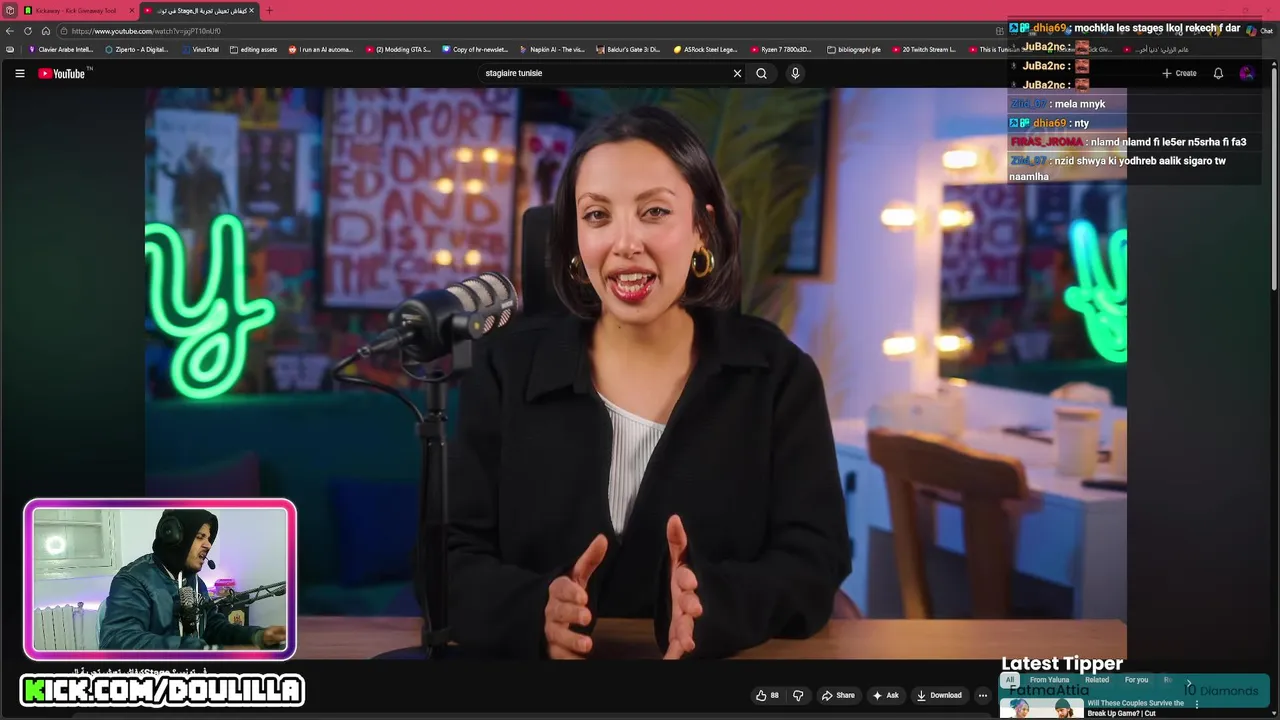This screenshot has height=720, width=1280.
Task: Open the '(2) Modding GTA S...' bookmark
Action: point(398,49)
